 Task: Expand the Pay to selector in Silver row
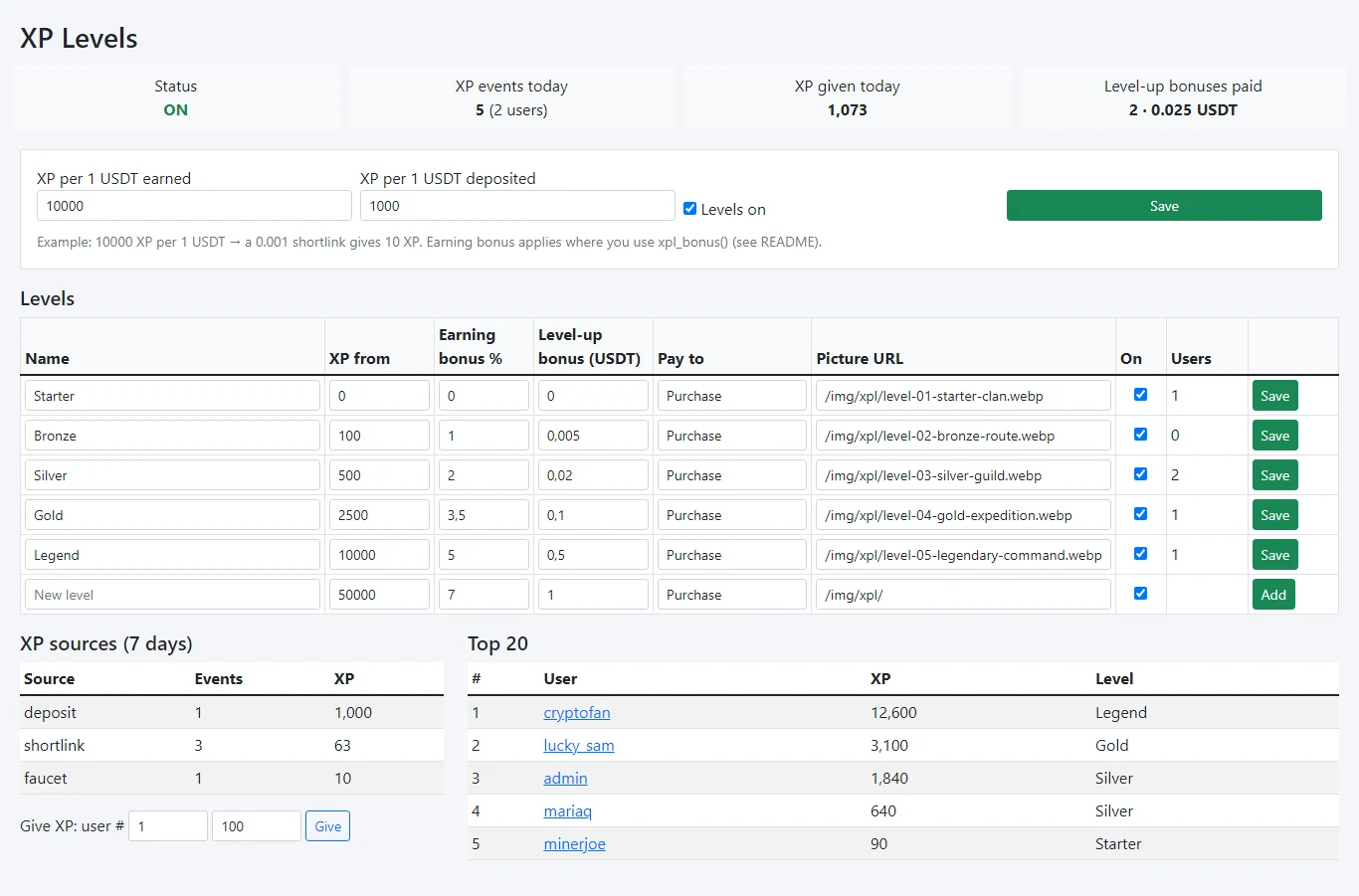(732, 475)
